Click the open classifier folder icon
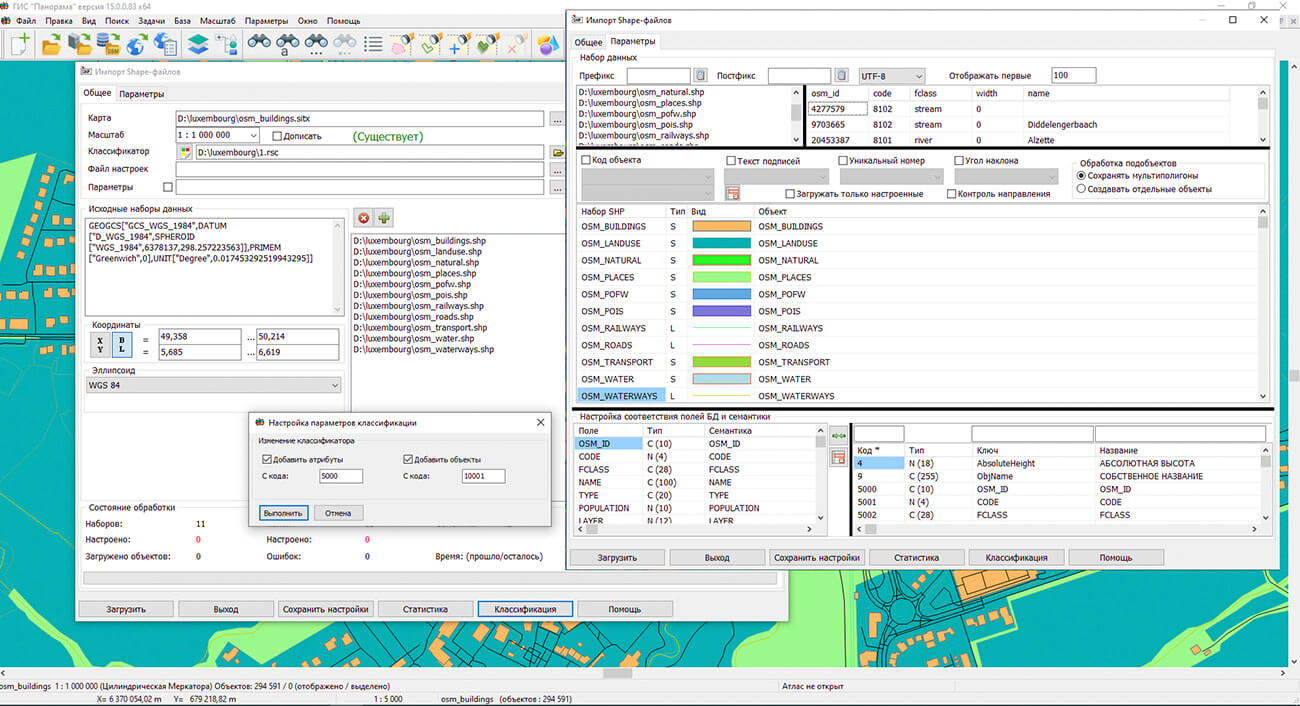The height and width of the screenshot is (706, 1300). pos(558,153)
